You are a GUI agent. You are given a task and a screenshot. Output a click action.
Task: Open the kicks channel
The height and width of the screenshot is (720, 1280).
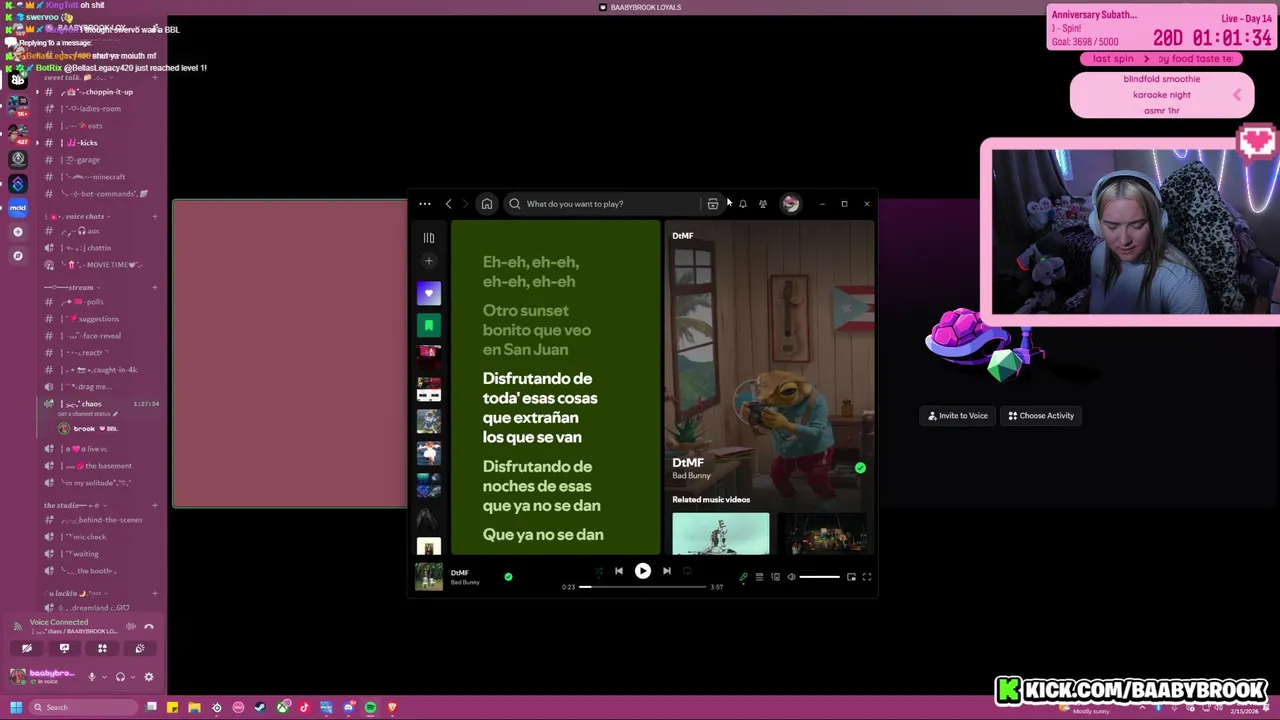(97, 143)
